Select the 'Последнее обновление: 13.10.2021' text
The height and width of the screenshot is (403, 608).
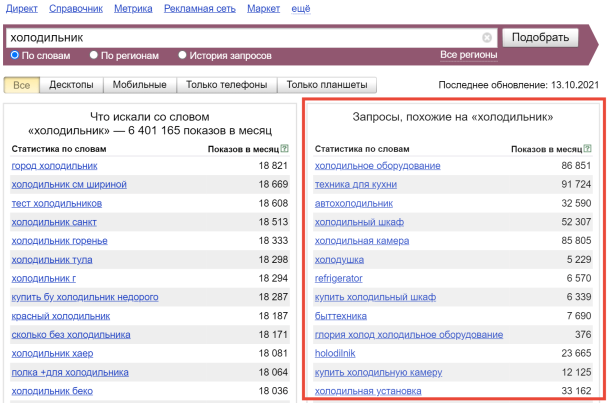pos(519,85)
